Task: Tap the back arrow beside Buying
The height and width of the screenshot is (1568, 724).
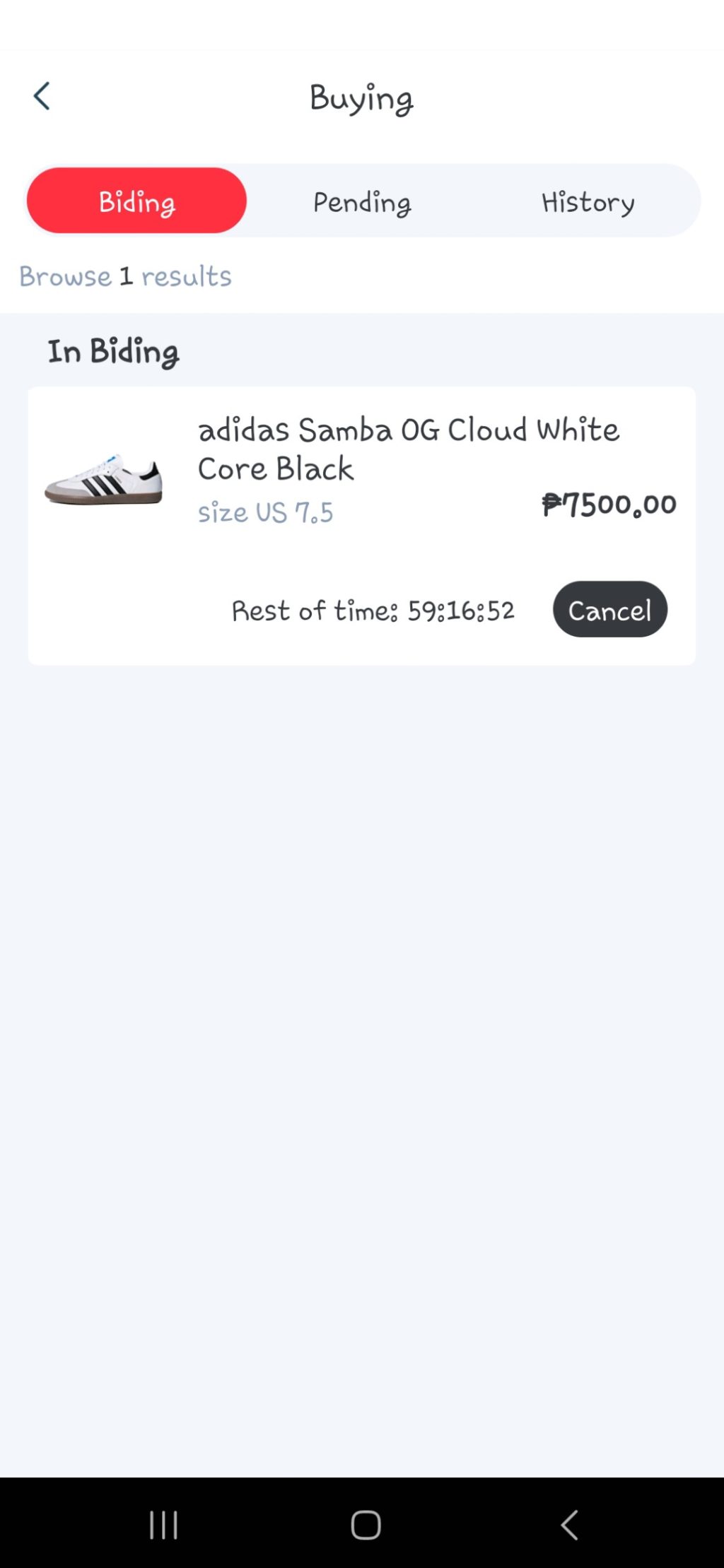Action: [42, 97]
